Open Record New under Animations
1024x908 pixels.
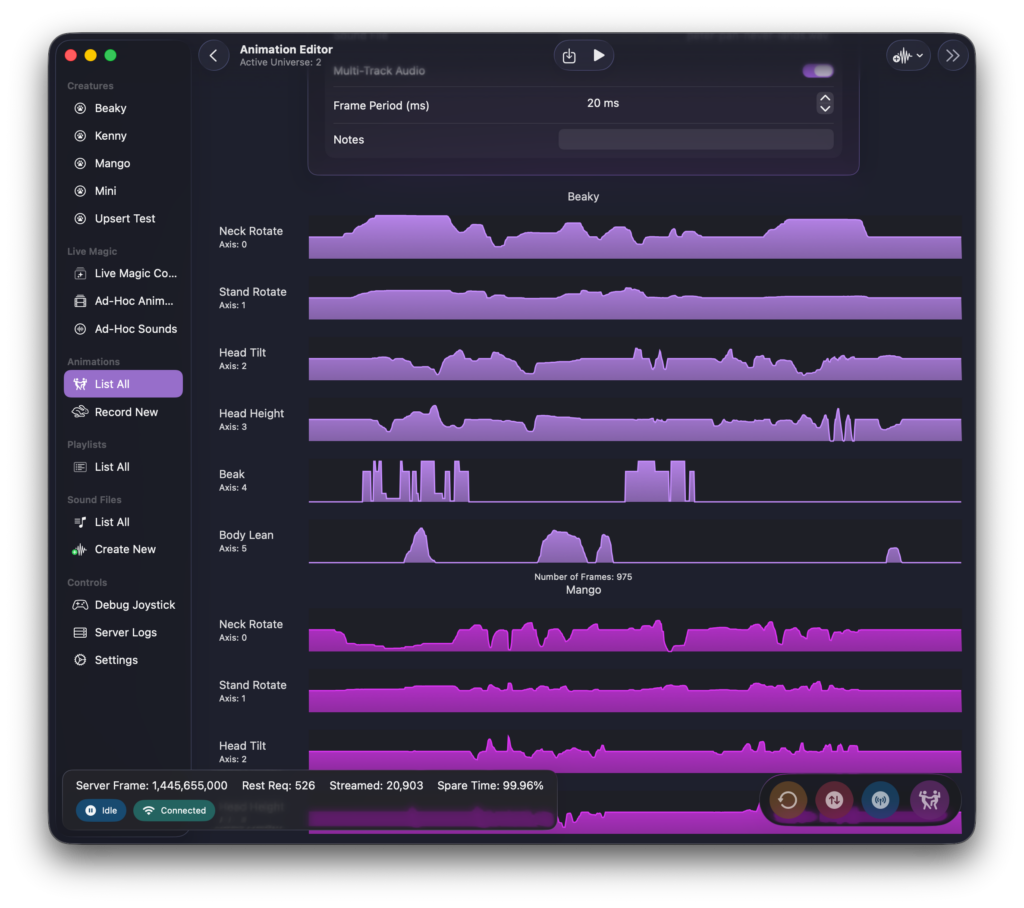click(x=125, y=412)
